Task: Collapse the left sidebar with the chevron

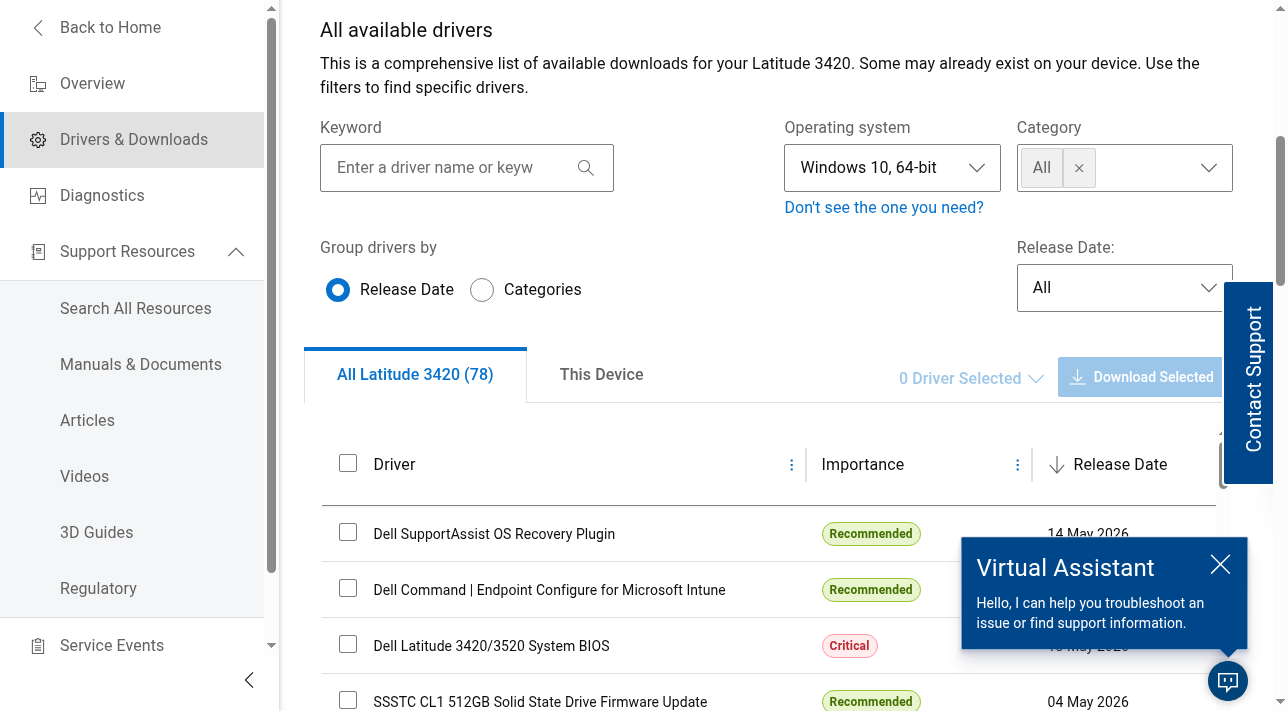Action: 249,680
